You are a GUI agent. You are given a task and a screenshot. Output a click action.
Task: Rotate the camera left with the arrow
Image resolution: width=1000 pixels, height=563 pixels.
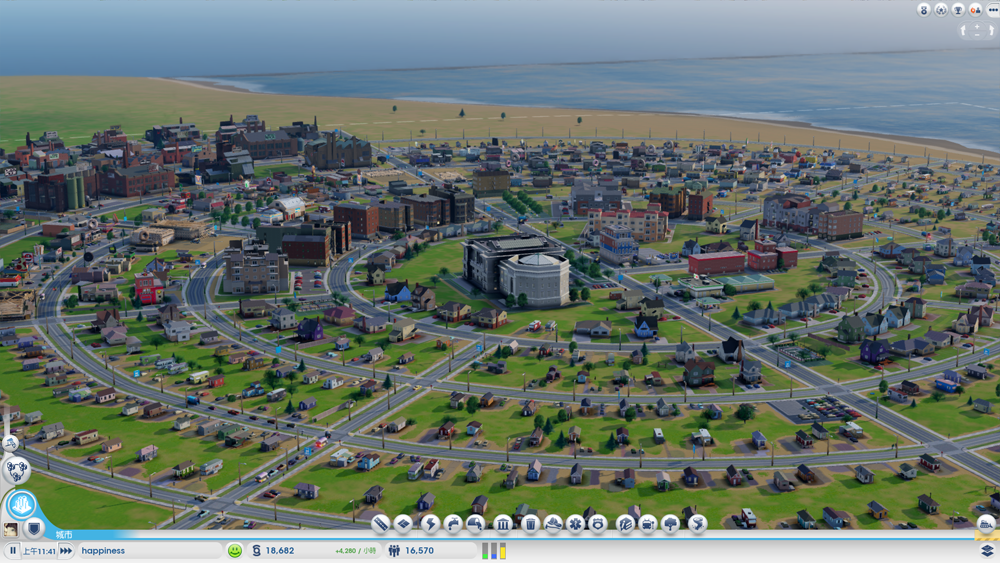click(964, 30)
